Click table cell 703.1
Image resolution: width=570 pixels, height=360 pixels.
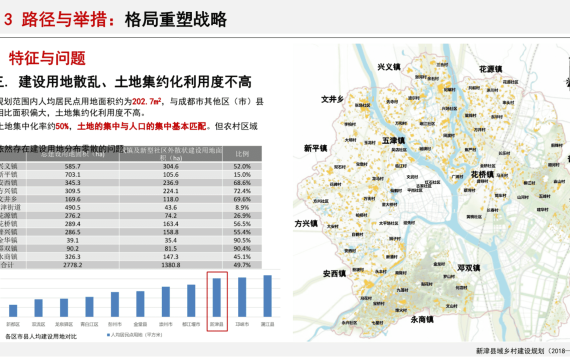pos(72,175)
